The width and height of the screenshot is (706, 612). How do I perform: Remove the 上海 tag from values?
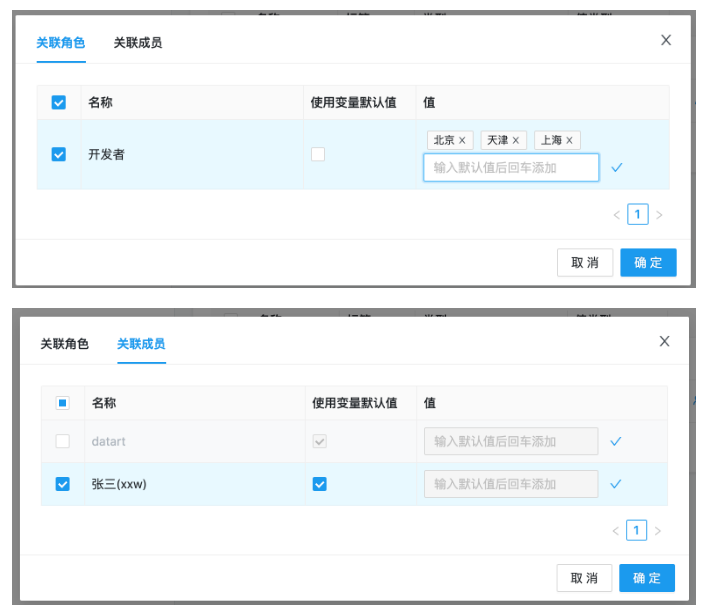[x=569, y=141]
